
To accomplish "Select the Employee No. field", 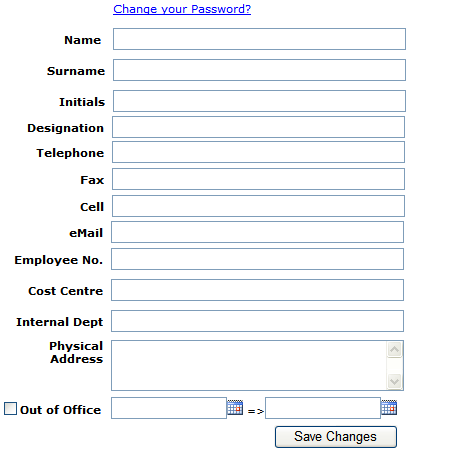I will pyautogui.click(x=257, y=259).
